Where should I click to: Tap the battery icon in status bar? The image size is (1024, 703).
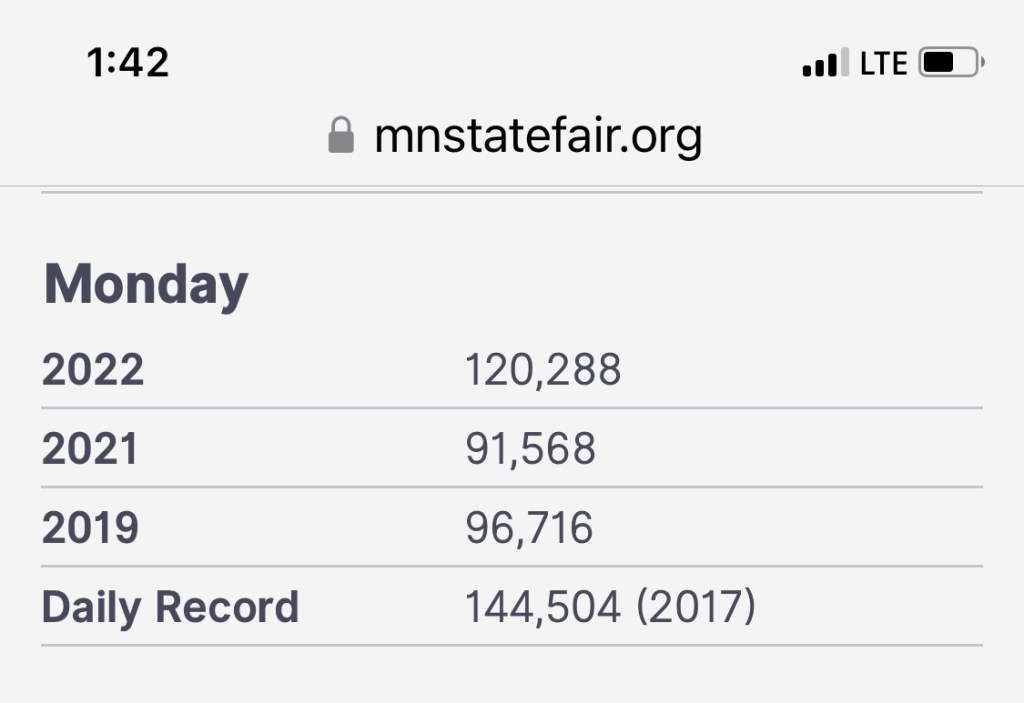951,64
